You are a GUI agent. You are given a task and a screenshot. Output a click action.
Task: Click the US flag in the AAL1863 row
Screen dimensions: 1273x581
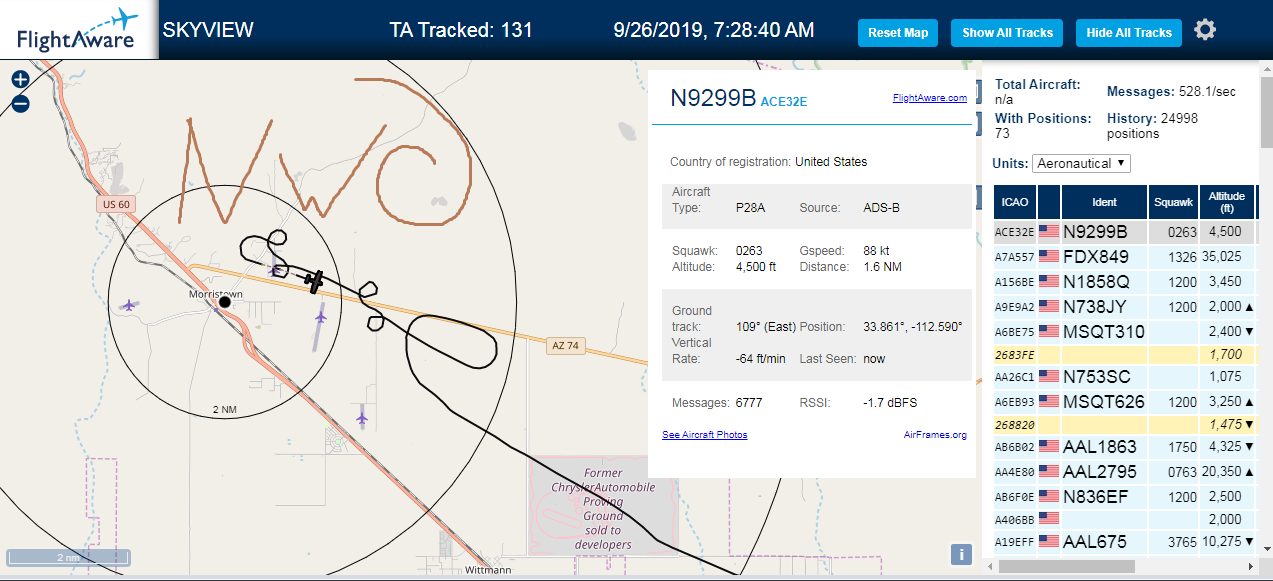[1049, 447]
